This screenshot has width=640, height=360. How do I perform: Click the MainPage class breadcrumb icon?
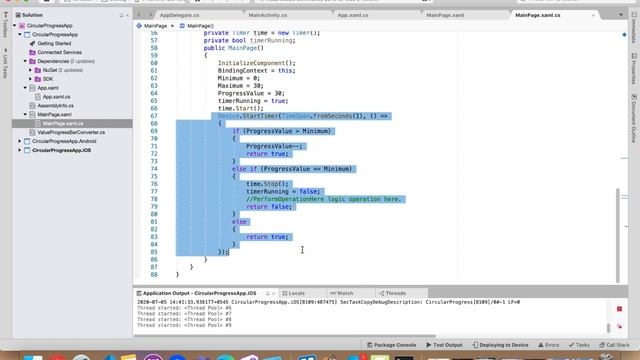(139, 26)
